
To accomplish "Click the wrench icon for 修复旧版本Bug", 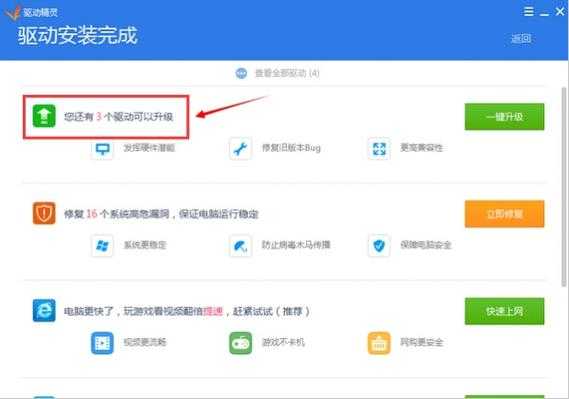I will 240,149.
